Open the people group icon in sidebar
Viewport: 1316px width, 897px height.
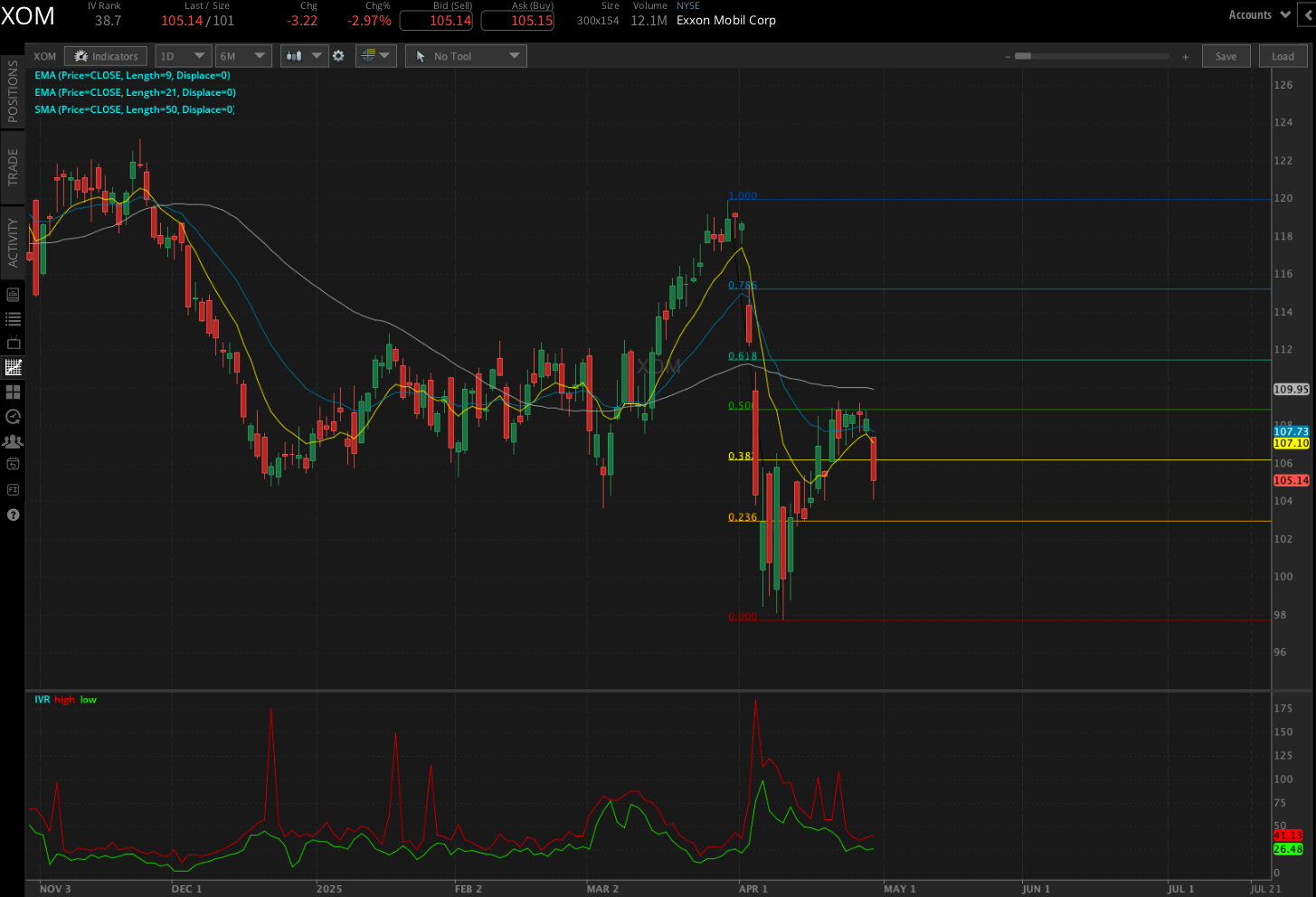[13, 441]
